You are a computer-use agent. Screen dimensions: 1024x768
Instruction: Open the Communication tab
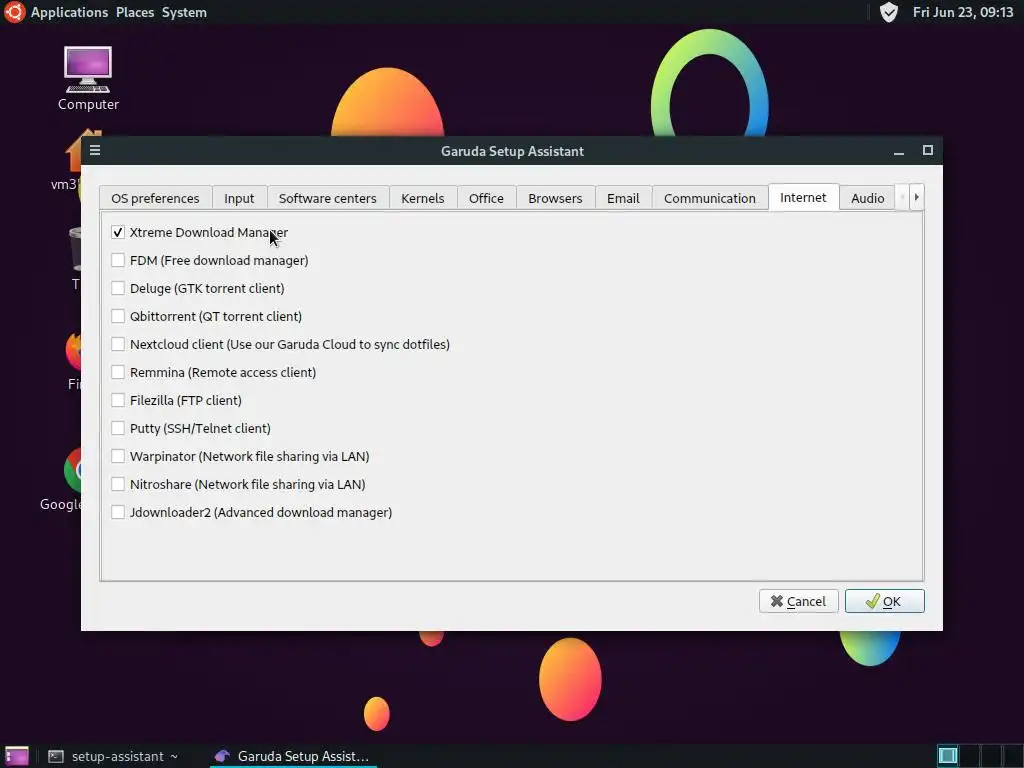[710, 198]
